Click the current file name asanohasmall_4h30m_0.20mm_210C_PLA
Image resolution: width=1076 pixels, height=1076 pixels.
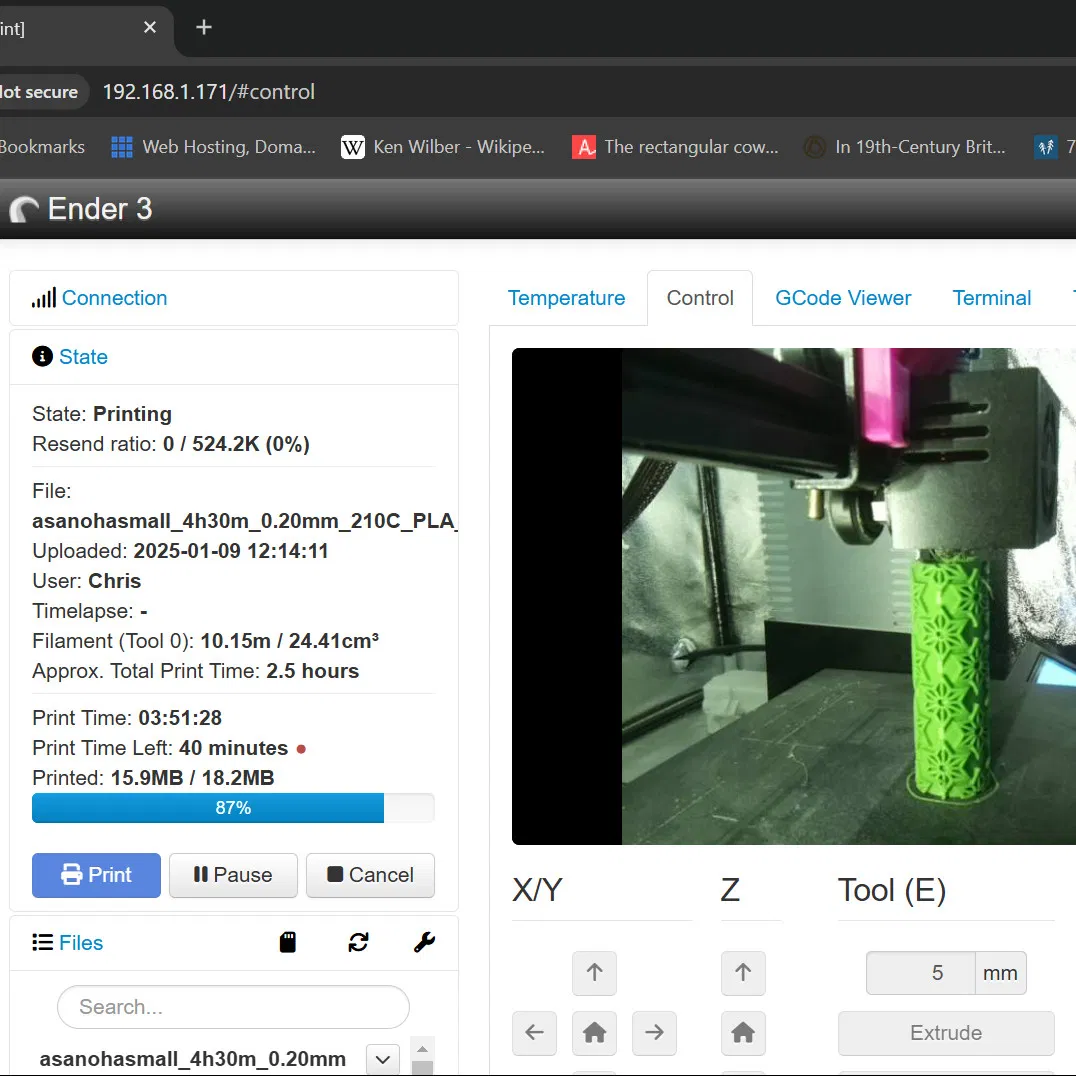pos(244,521)
